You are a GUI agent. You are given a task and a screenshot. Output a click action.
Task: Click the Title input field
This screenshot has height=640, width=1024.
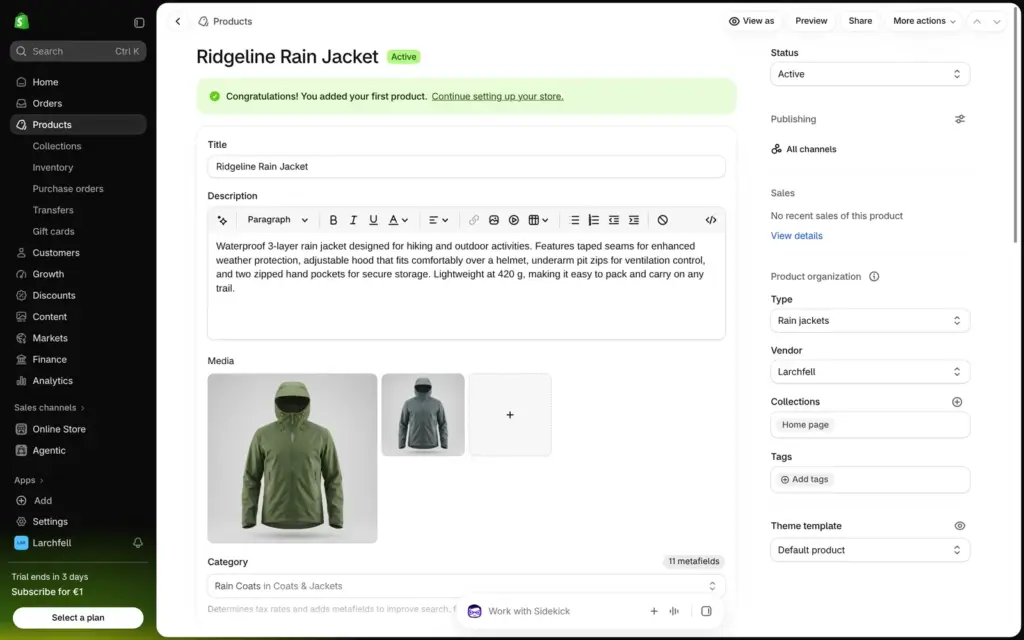click(466, 167)
